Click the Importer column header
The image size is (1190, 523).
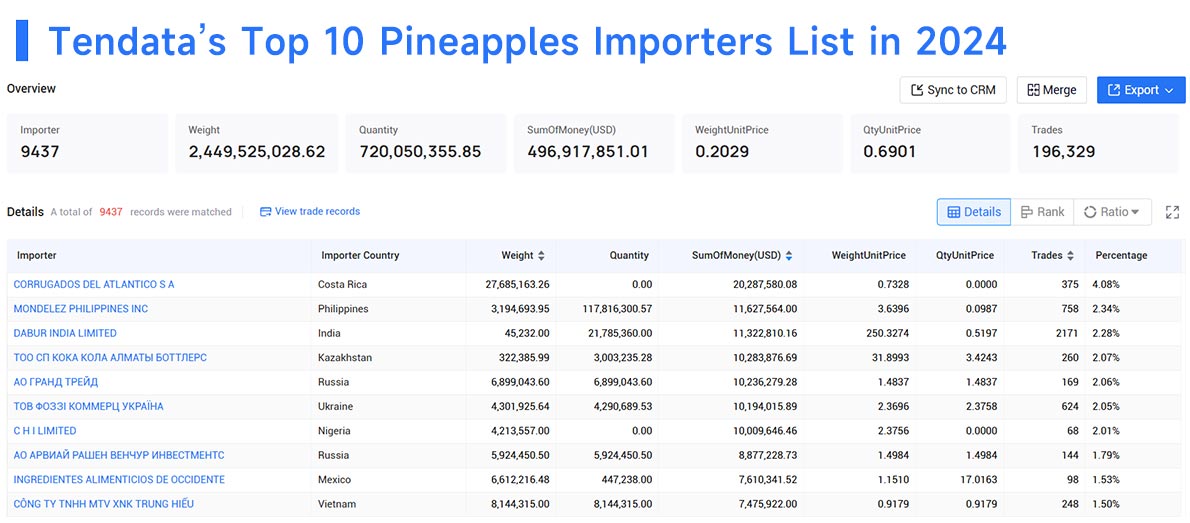pos(37,256)
